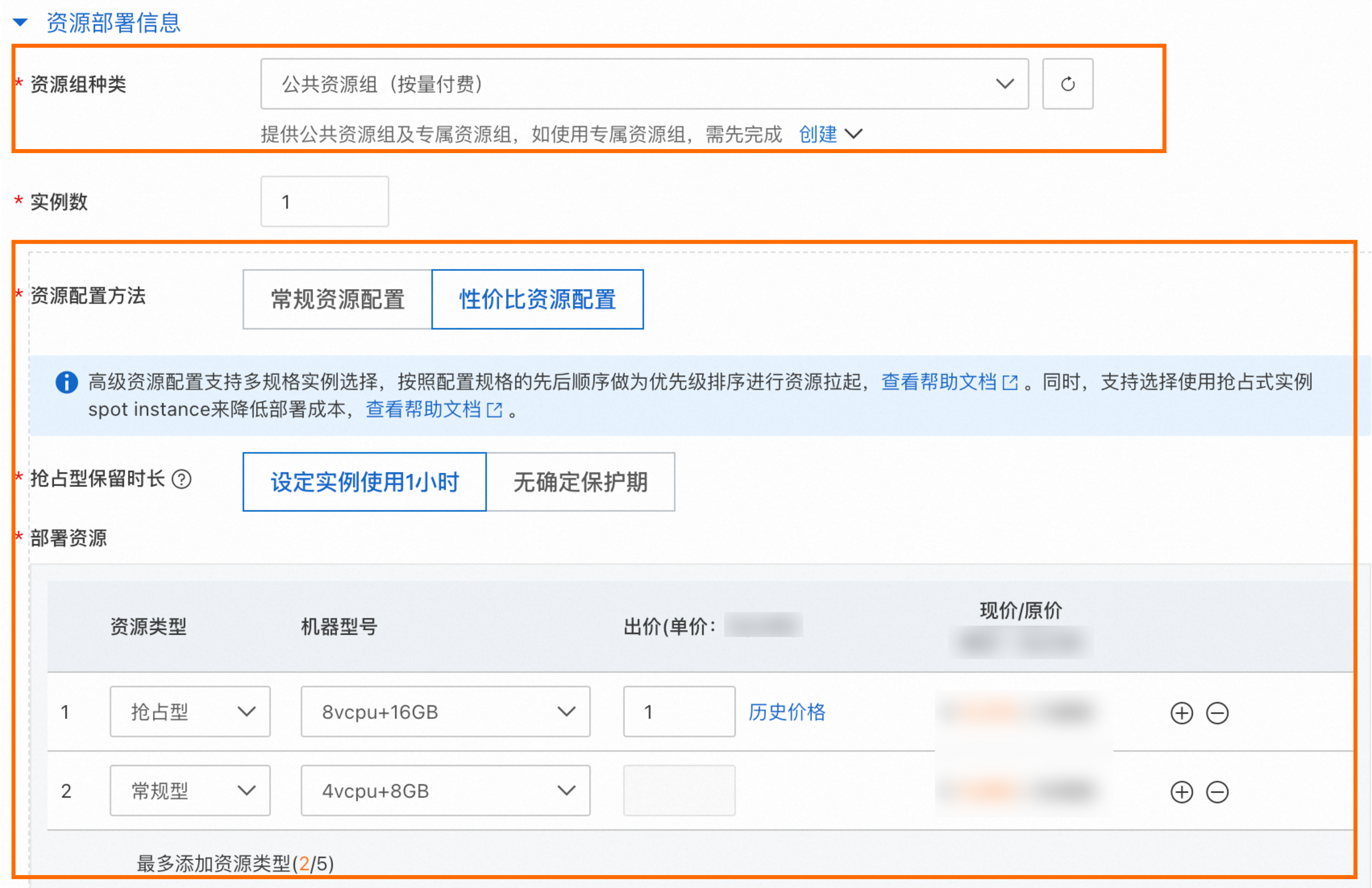
Task: Click the 资源类型 column header
Action: click(x=148, y=627)
